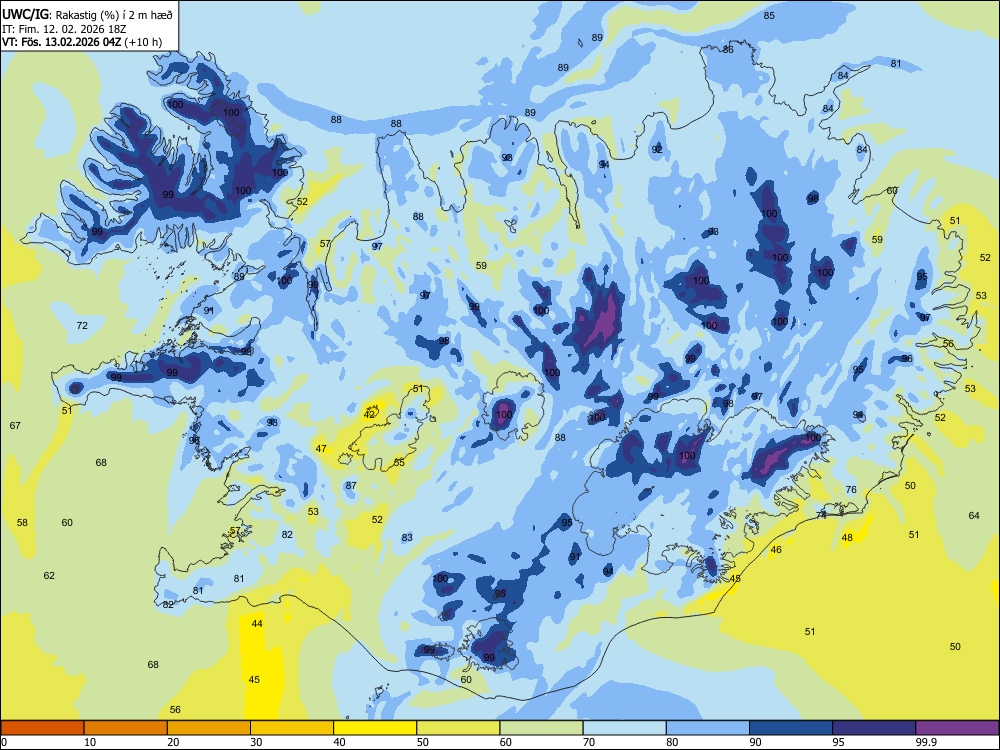Image resolution: width=1000 pixels, height=750 pixels.
Task: Click the initial time line 'IT: Fim. 12. 02. 2026 18Z'
Action: pyautogui.click(x=64, y=29)
